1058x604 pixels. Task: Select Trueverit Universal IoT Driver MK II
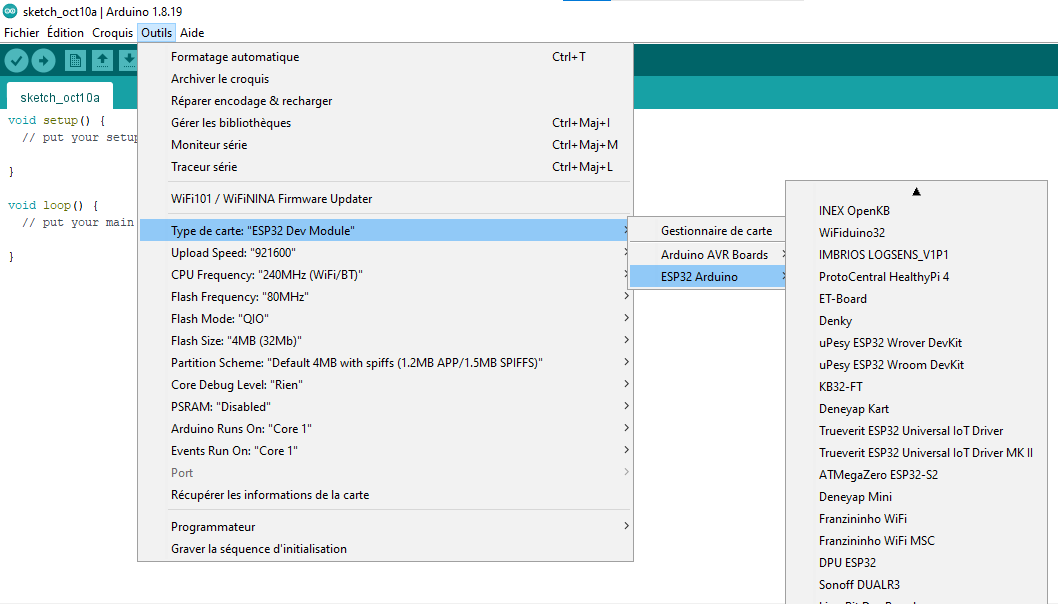tap(916, 453)
